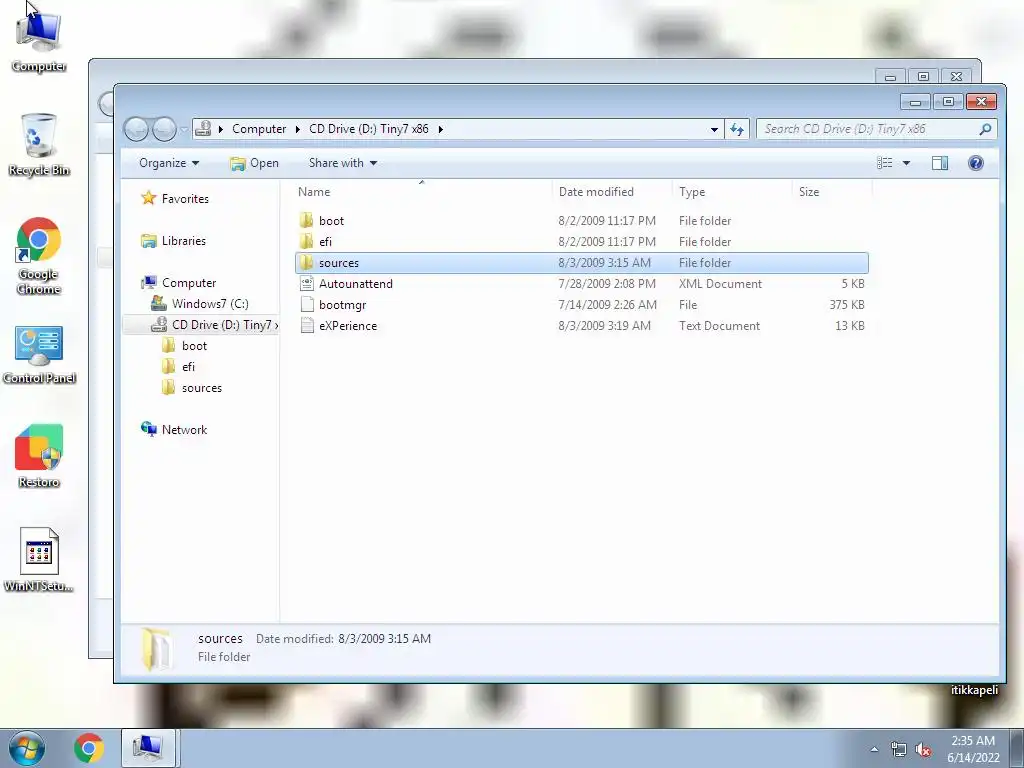This screenshot has height=768, width=1024.
Task: Open Chrome from the taskbar
Action: [88, 748]
